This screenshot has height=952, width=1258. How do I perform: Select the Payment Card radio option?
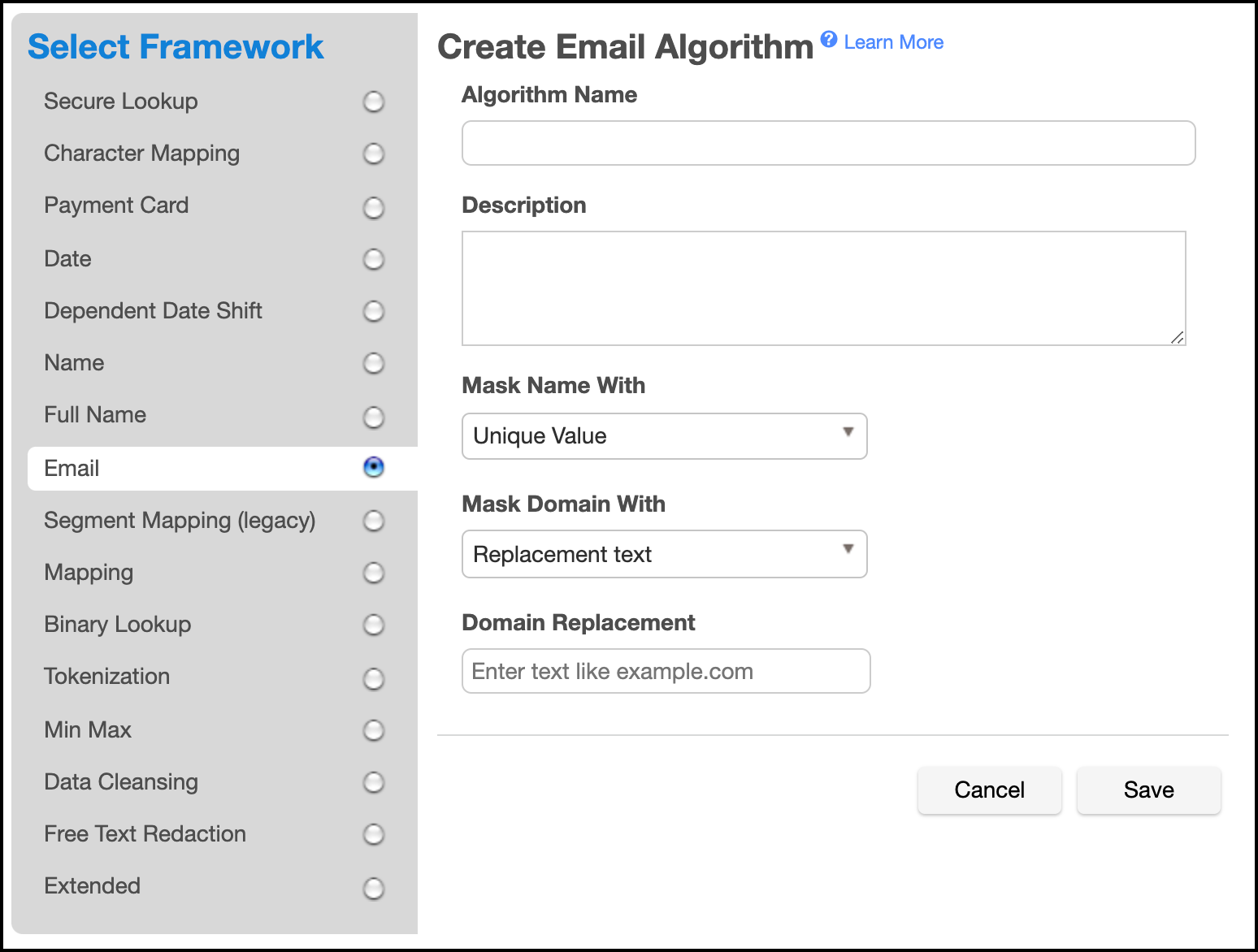[373, 207]
